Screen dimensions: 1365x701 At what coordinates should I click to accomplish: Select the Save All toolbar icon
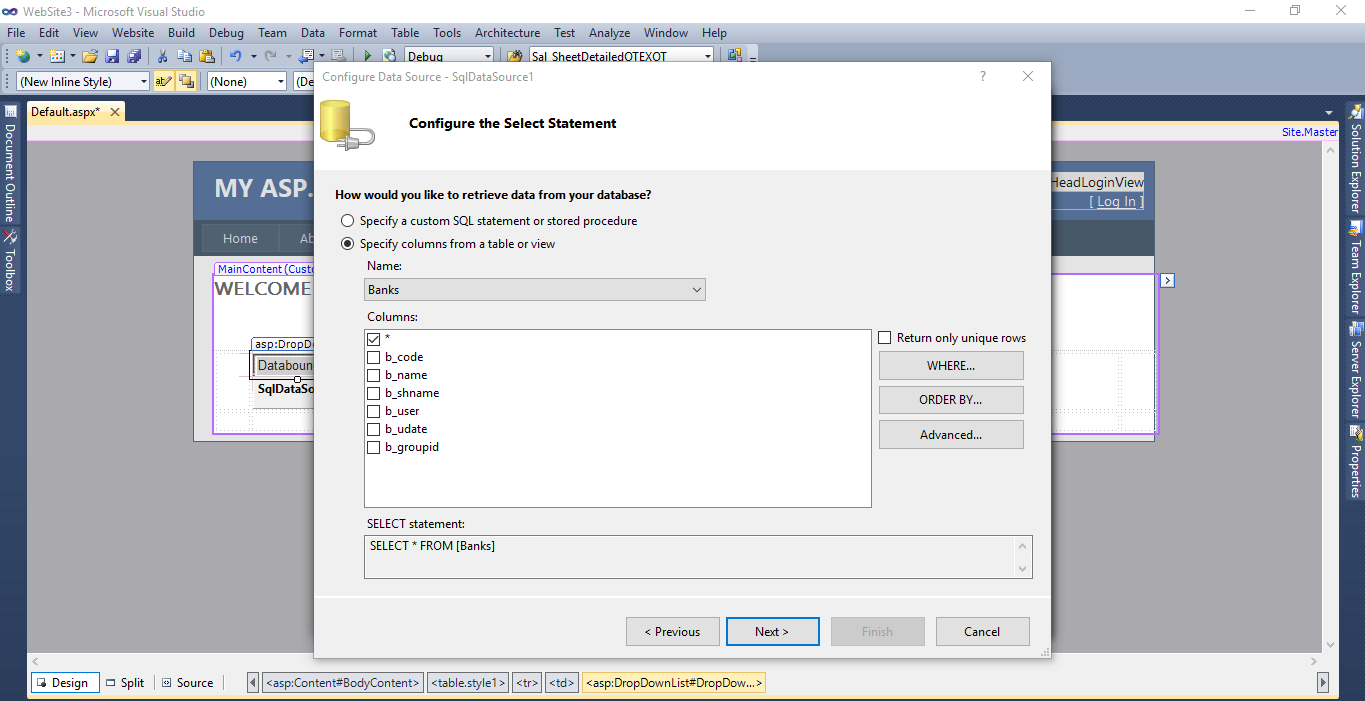[x=135, y=55]
